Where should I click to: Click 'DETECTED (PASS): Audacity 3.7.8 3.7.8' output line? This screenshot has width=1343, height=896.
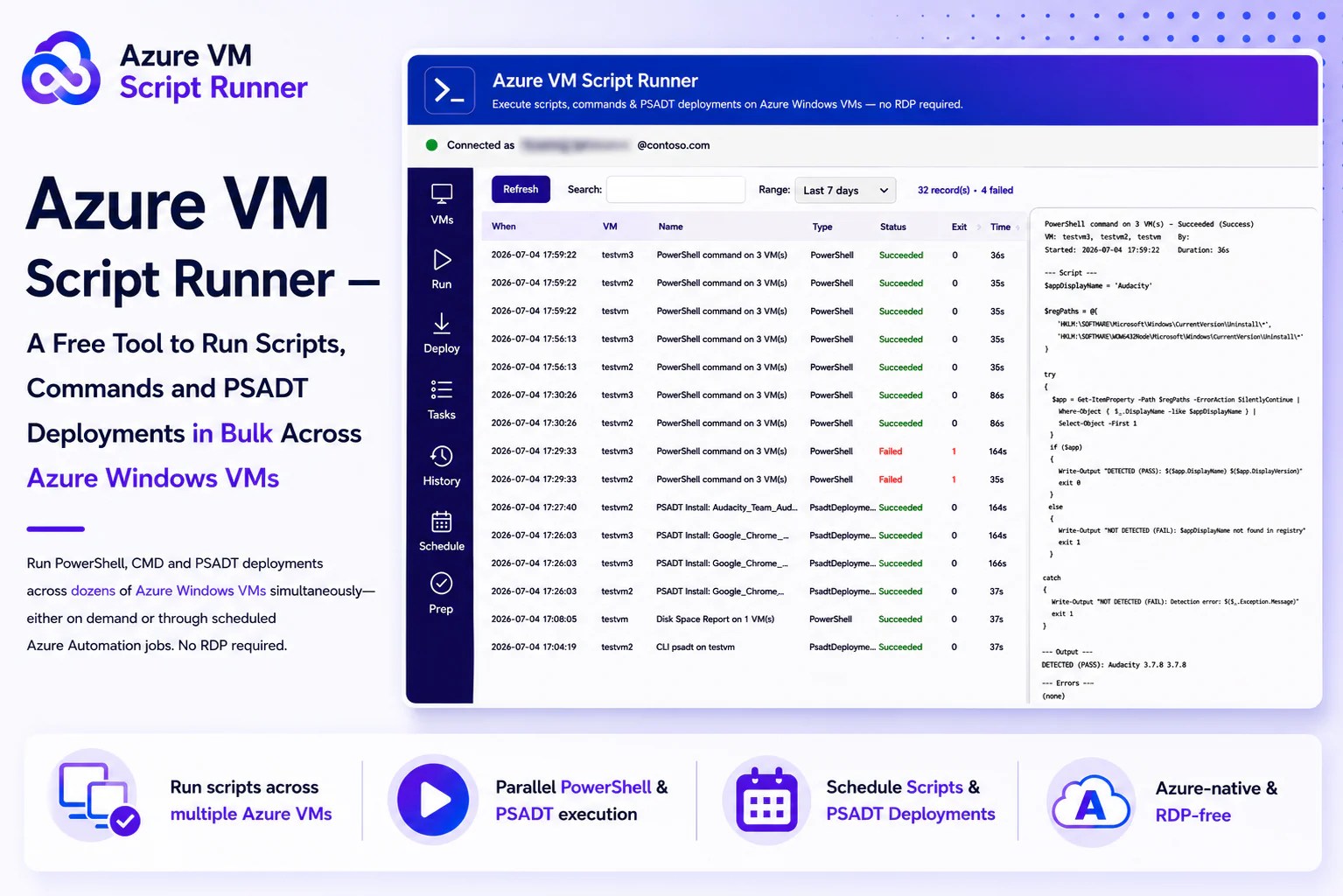[x=1114, y=665]
